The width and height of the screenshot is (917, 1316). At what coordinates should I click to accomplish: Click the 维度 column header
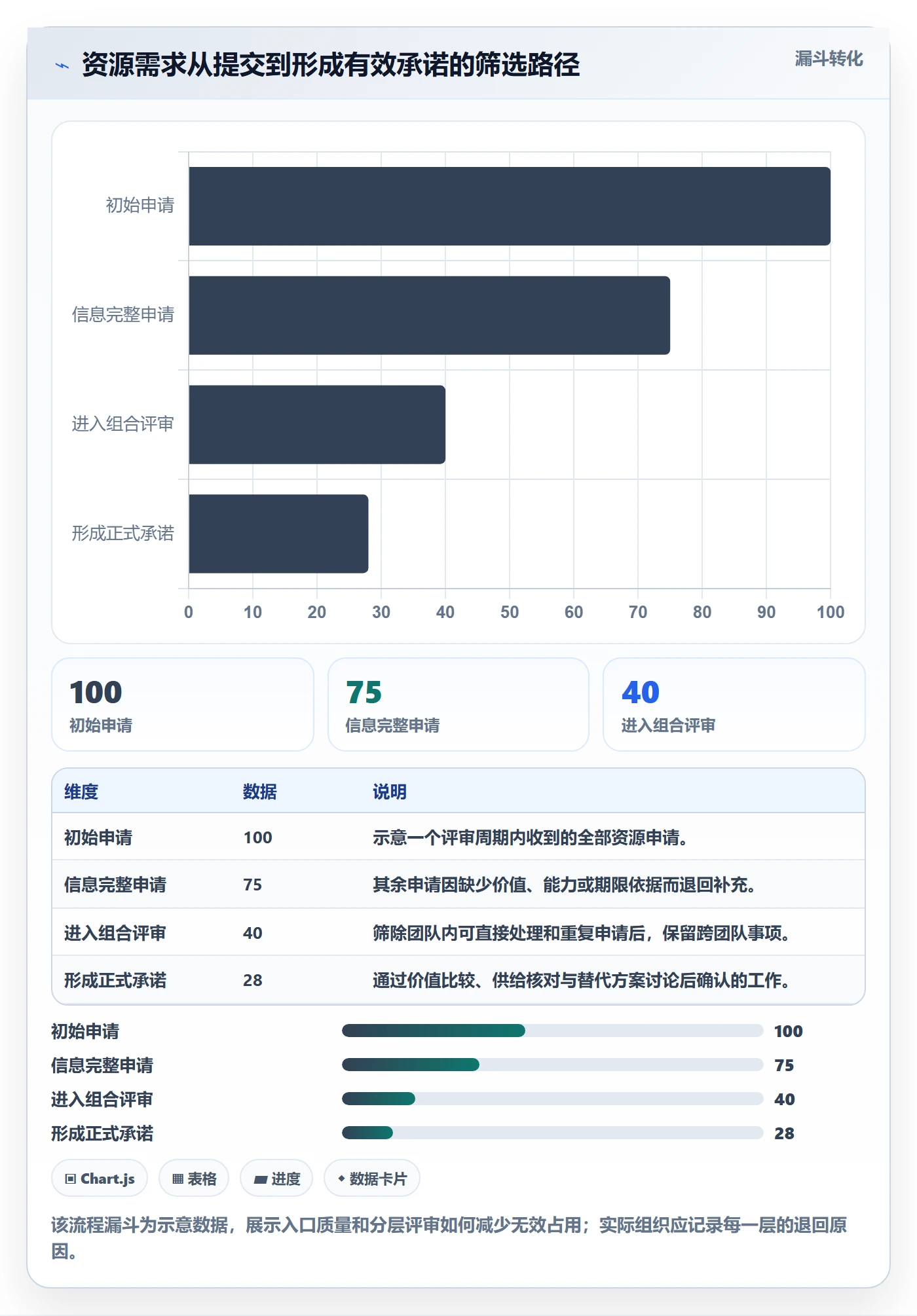pyautogui.click(x=81, y=792)
